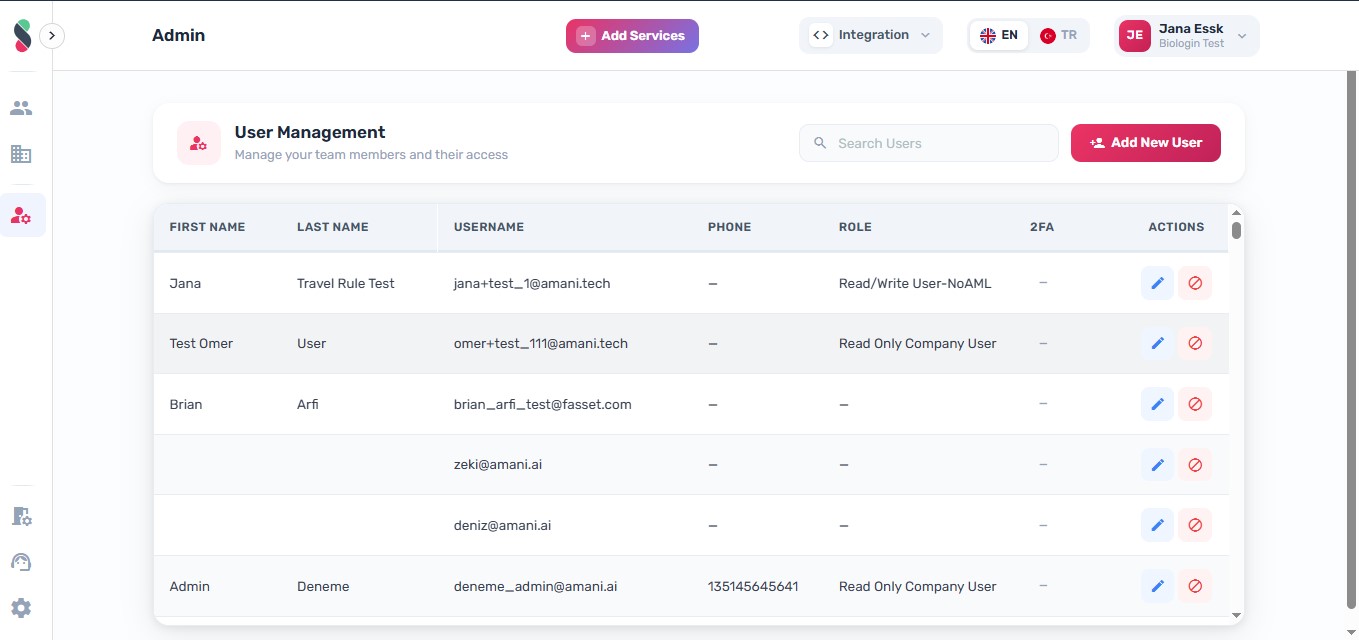Click the PHONE column header
The width and height of the screenshot is (1359, 640).
coord(729,227)
